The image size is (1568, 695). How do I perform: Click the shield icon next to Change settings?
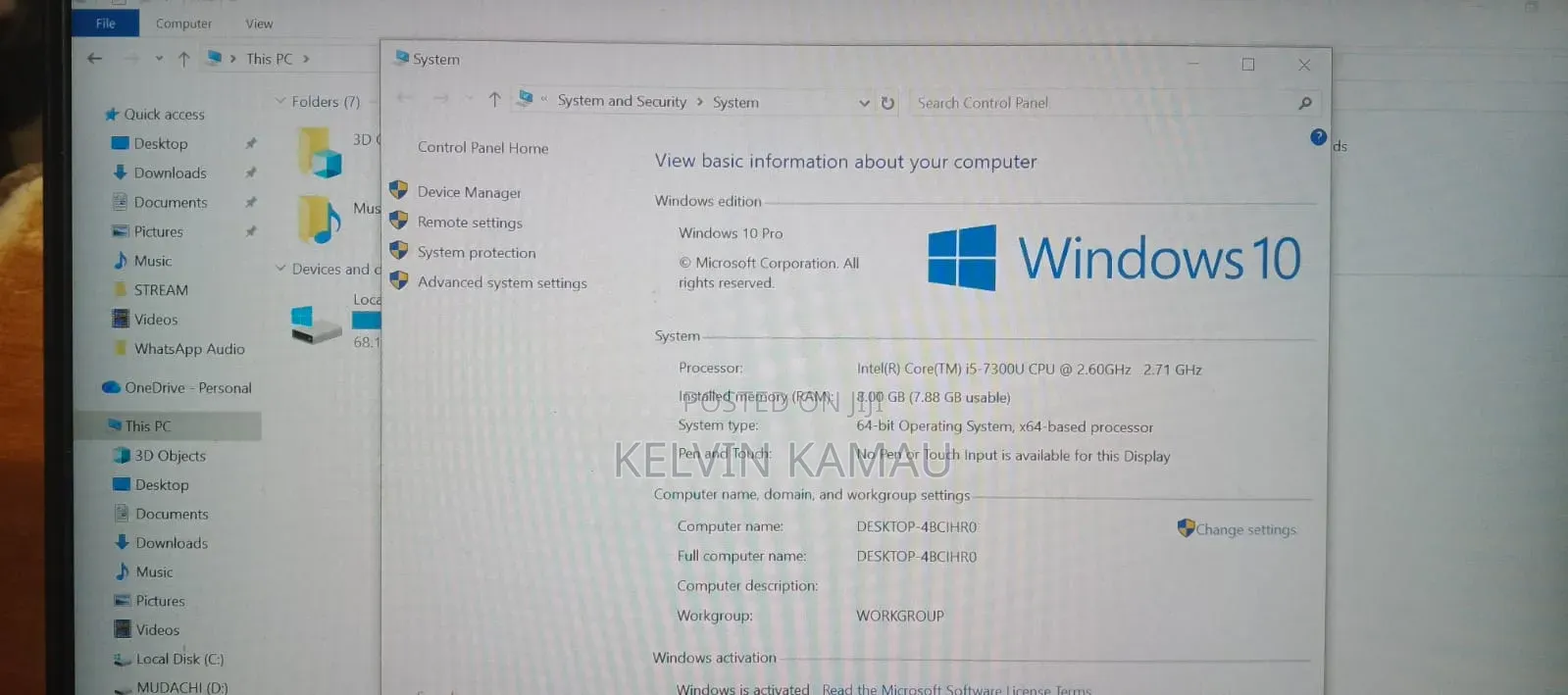1186,527
